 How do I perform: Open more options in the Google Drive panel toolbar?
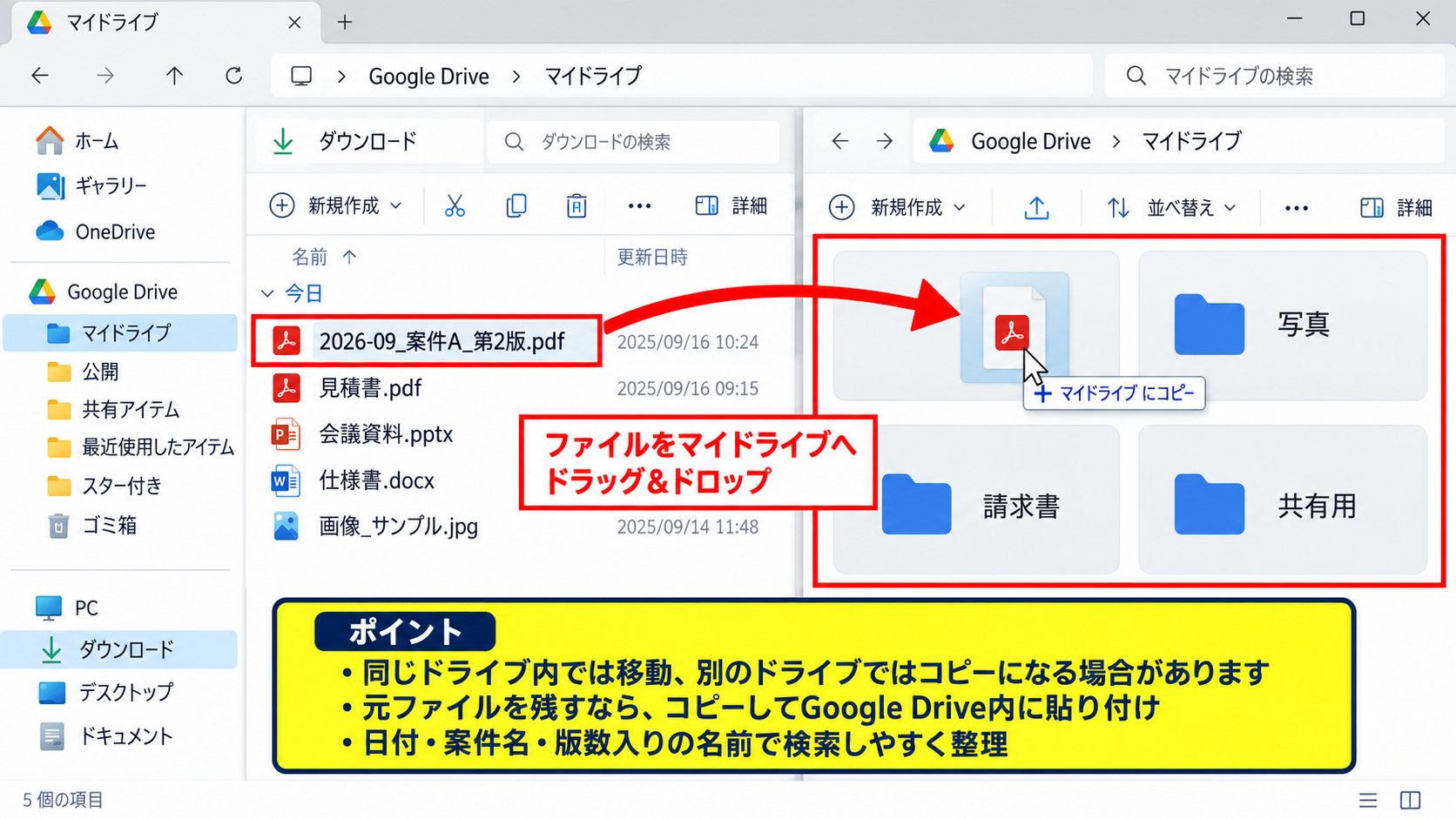(1297, 207)
